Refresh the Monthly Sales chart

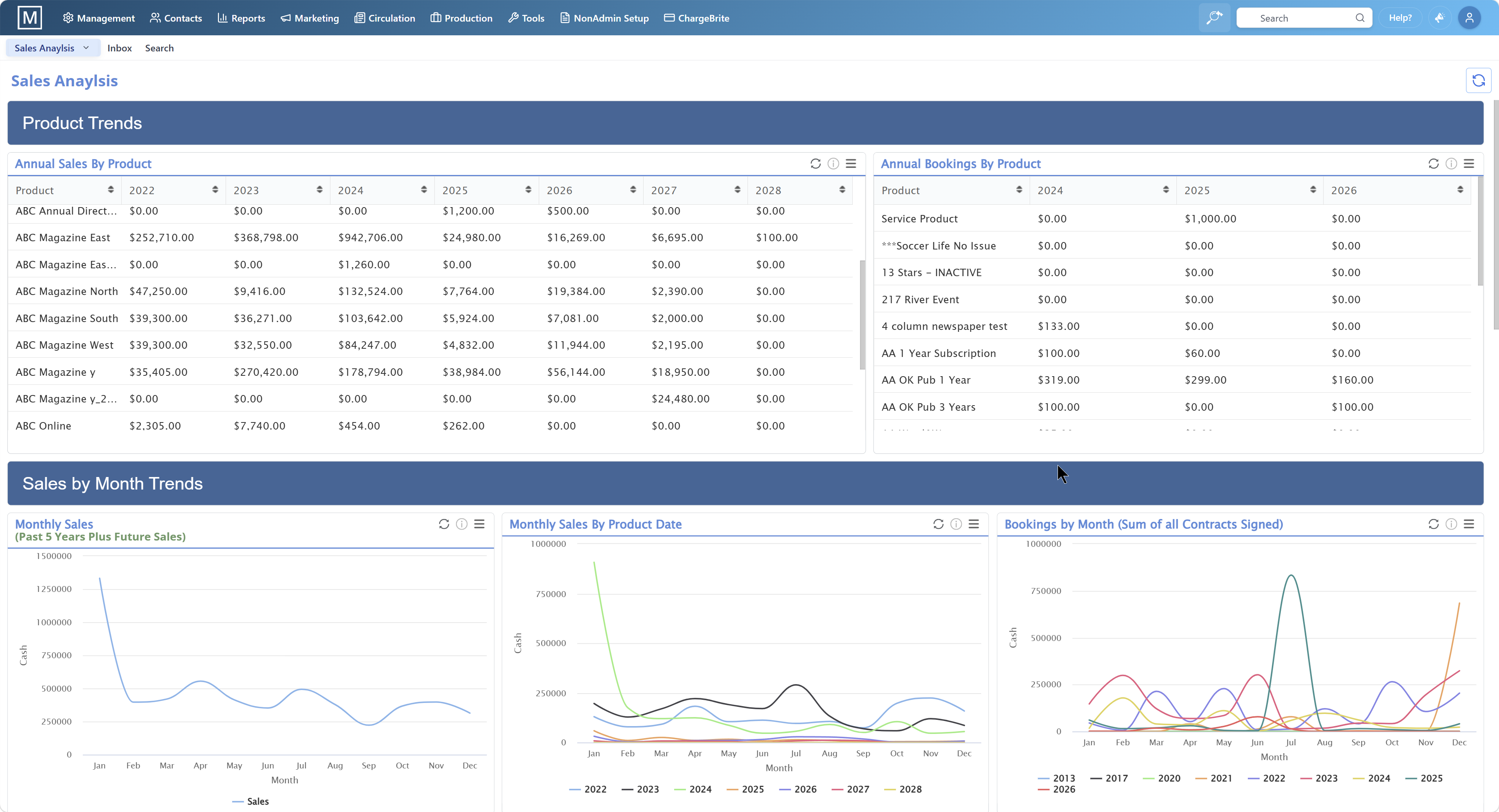tap(444, 524)
